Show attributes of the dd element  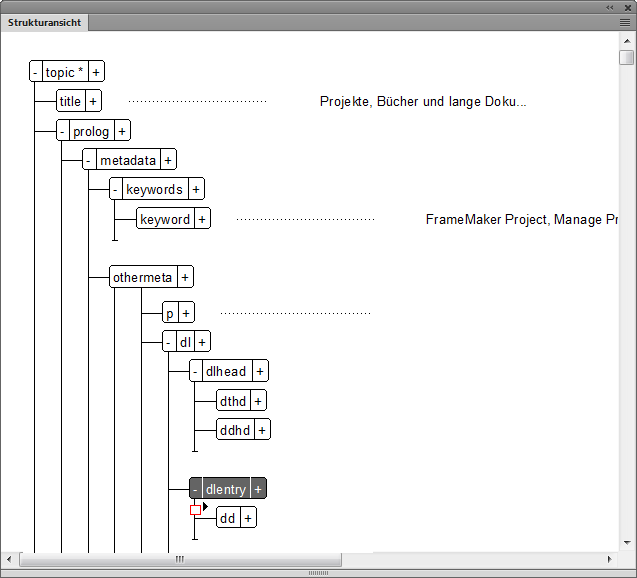[x=248, y=518]
